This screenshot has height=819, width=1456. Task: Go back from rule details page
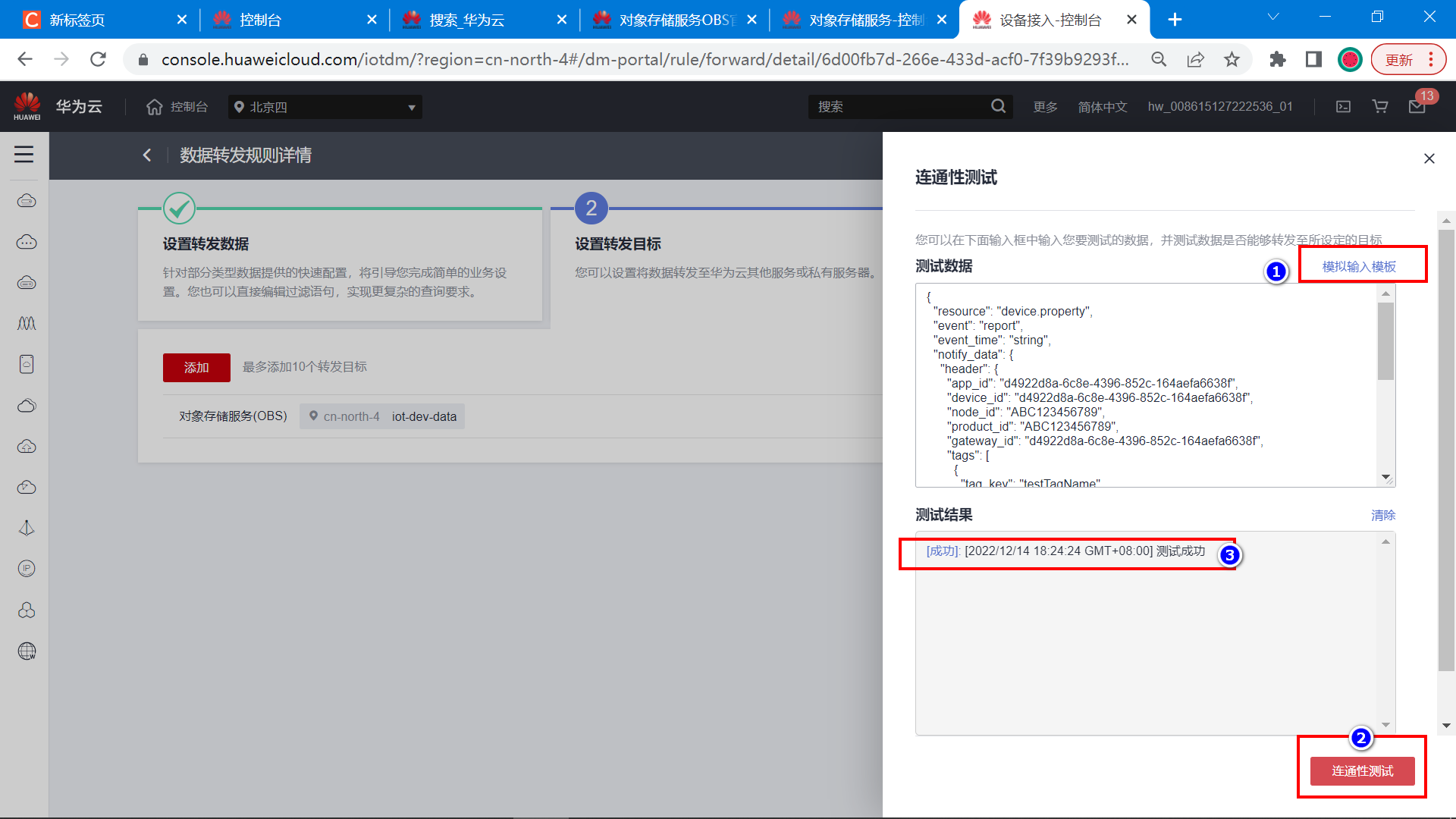coord(147,155)
